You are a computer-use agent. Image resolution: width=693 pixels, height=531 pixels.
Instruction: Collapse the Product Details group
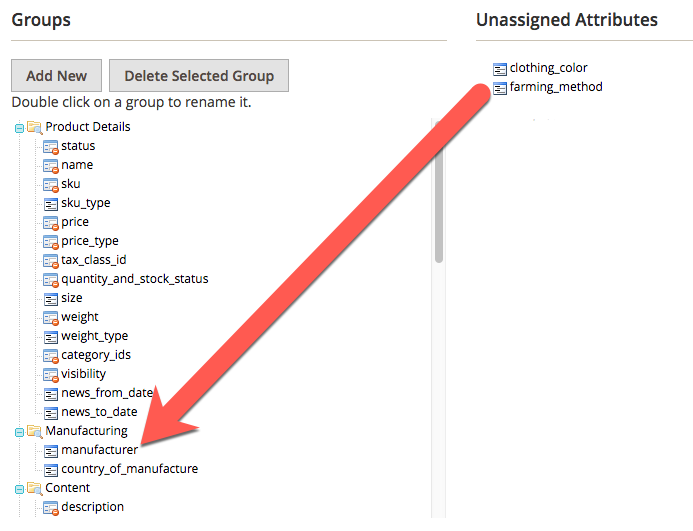click(19, 127)
